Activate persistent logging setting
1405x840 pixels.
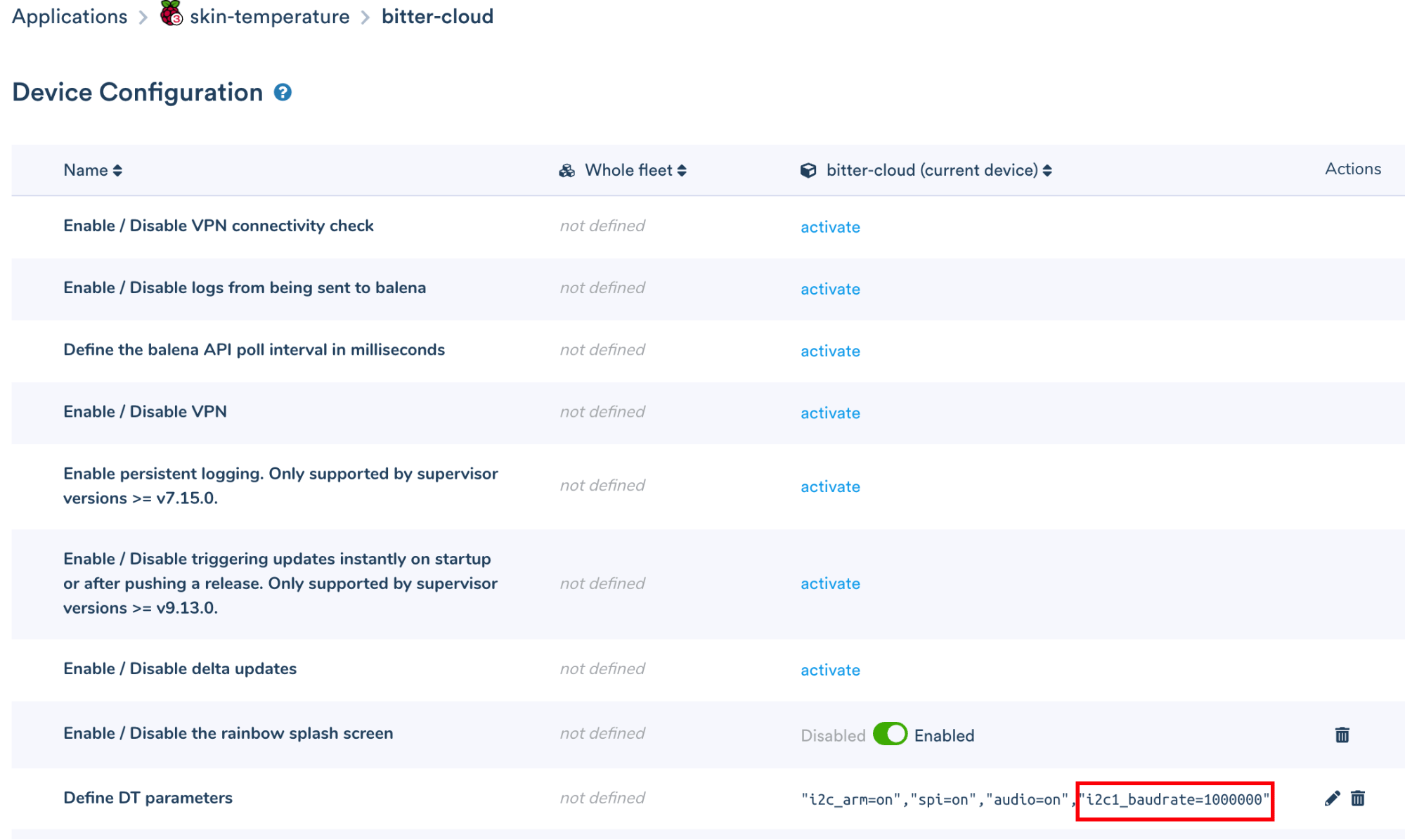point(830,486)
